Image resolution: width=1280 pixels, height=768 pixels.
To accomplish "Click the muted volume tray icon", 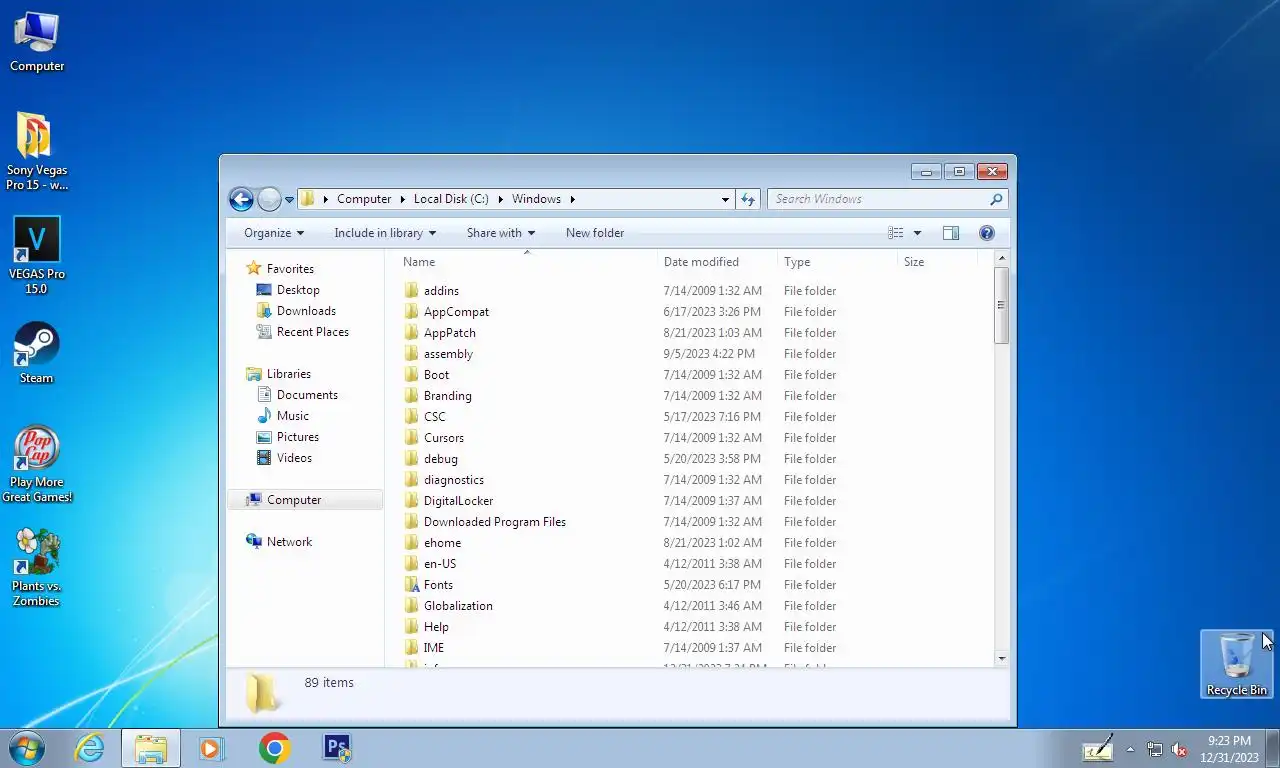I will click(1179, 749).
